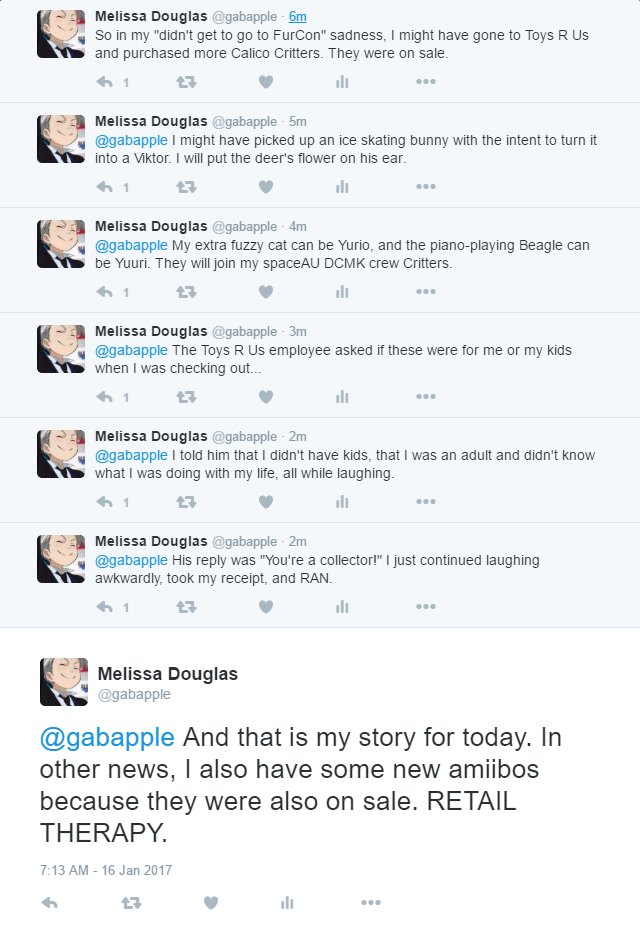Open the 6m timestamp link

[x=297, y=17]
